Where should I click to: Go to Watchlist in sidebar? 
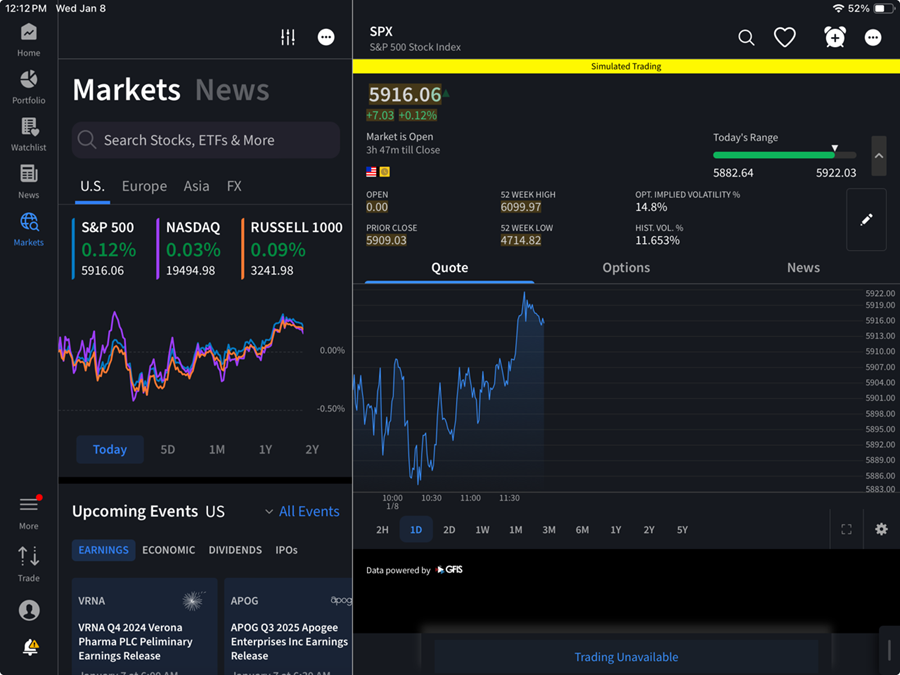click(29, 135)
